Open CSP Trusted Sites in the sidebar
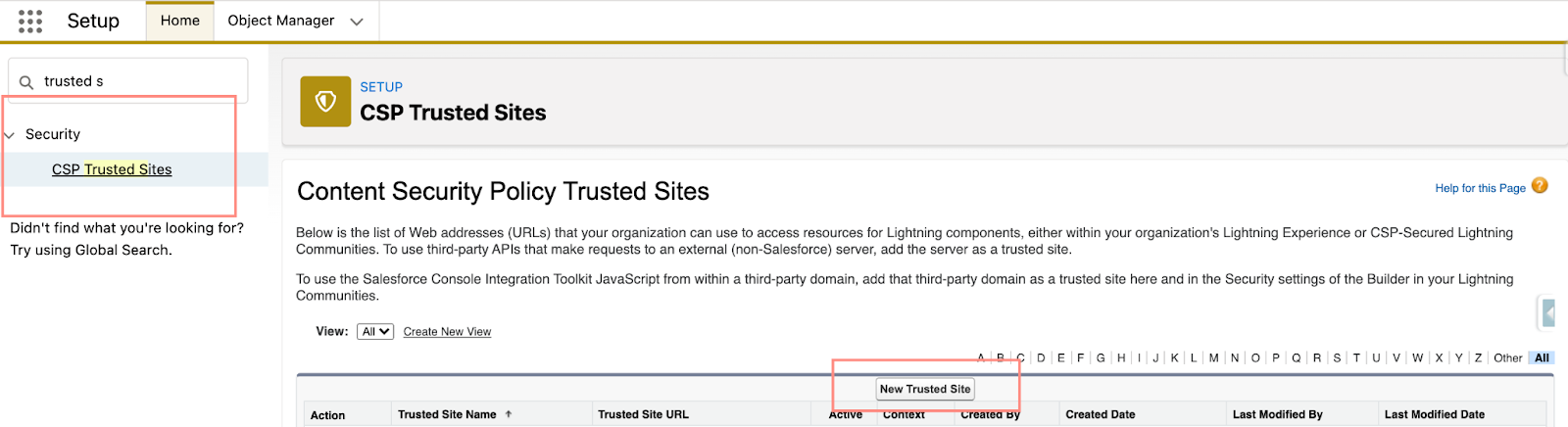Viewport: 1568px width, 427px height. (x=112, y=169)
